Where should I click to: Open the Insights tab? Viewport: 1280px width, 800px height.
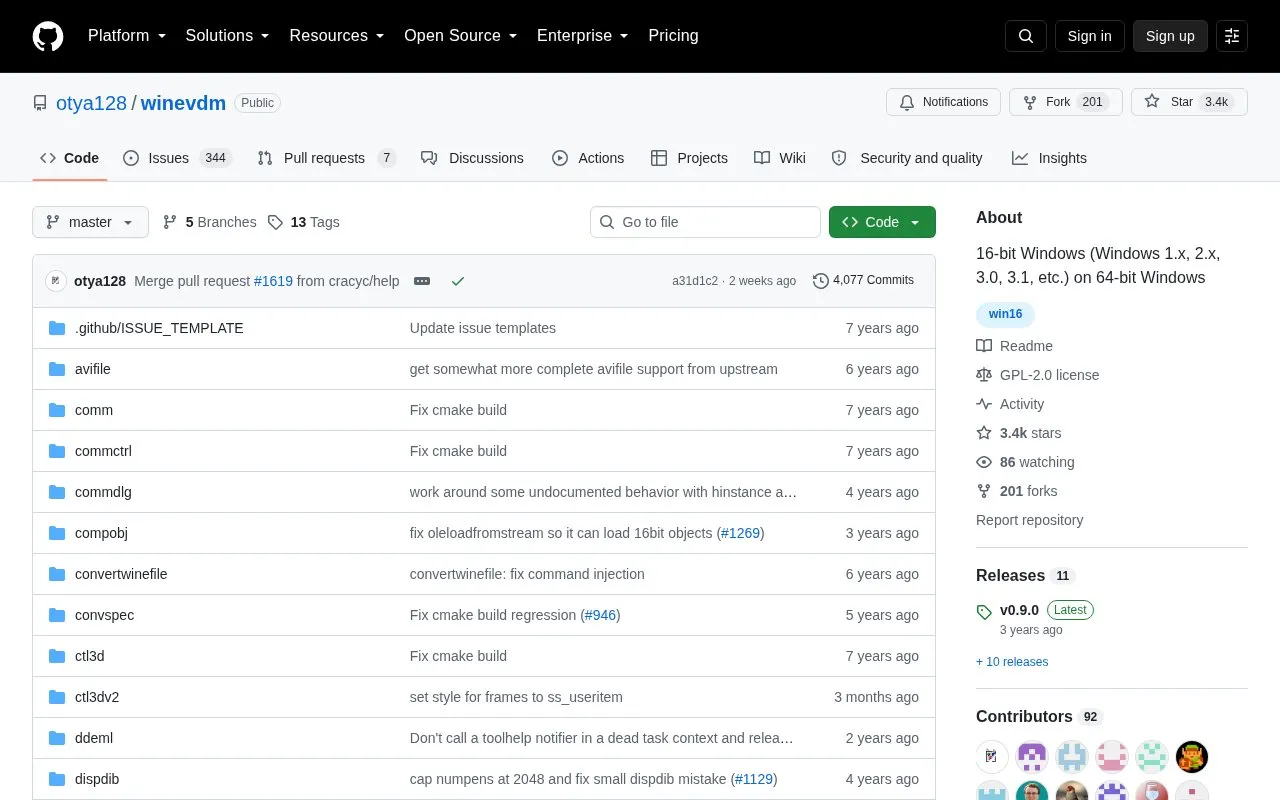(1049, 158)
